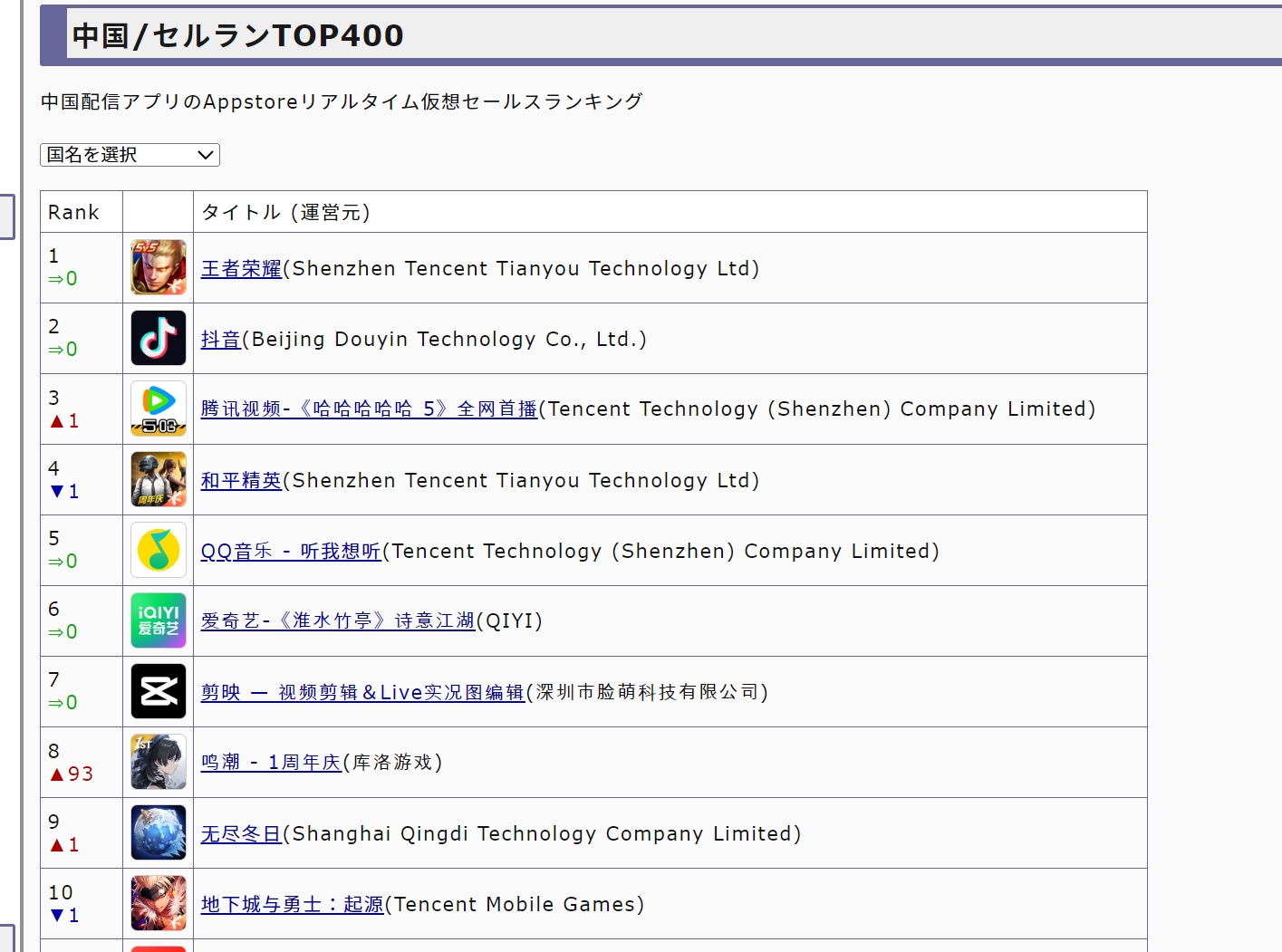Click the 和平精英 game icon
Image resolution: width=1282 pixels, height=952 pixels.
pos(159,479)
